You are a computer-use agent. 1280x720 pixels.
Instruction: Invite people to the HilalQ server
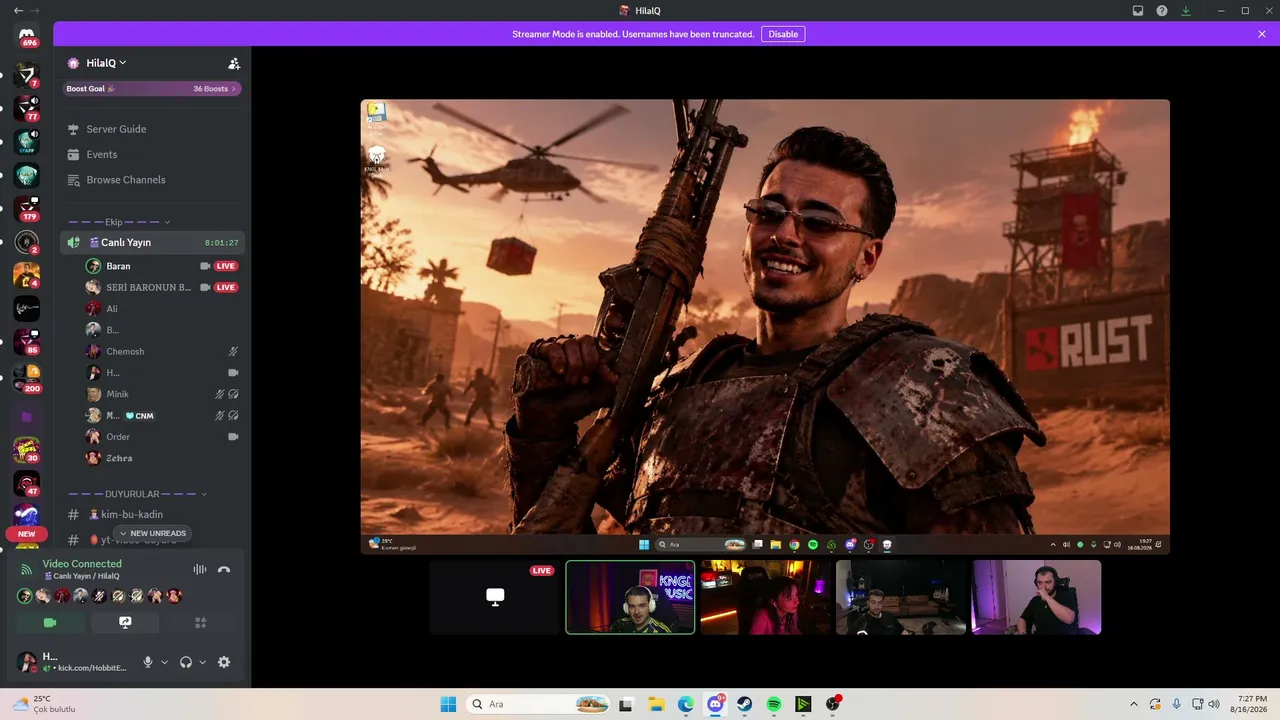234,63
